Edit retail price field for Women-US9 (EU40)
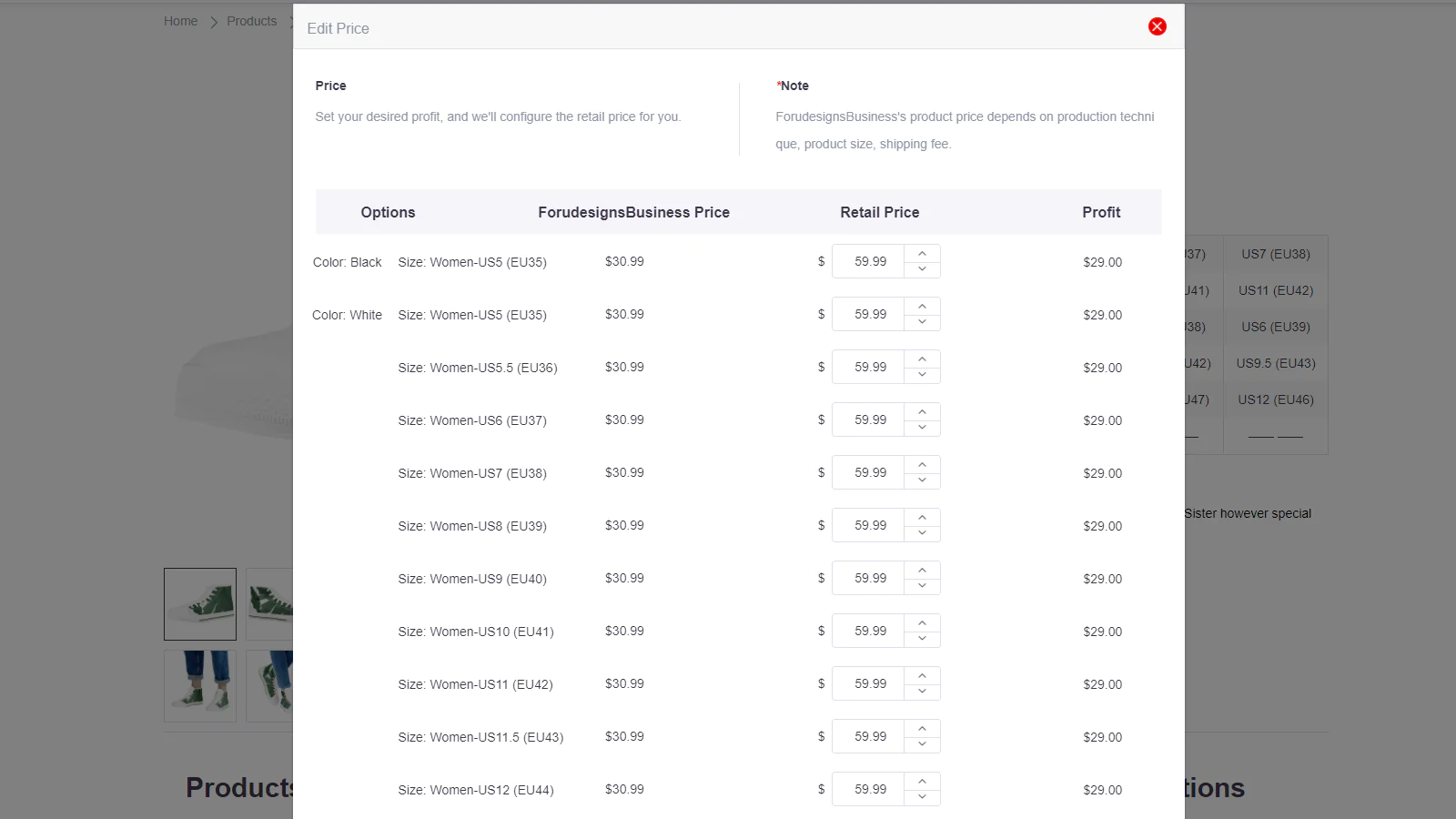Viewport: 1456px width, 819px height. coord(868,578)
